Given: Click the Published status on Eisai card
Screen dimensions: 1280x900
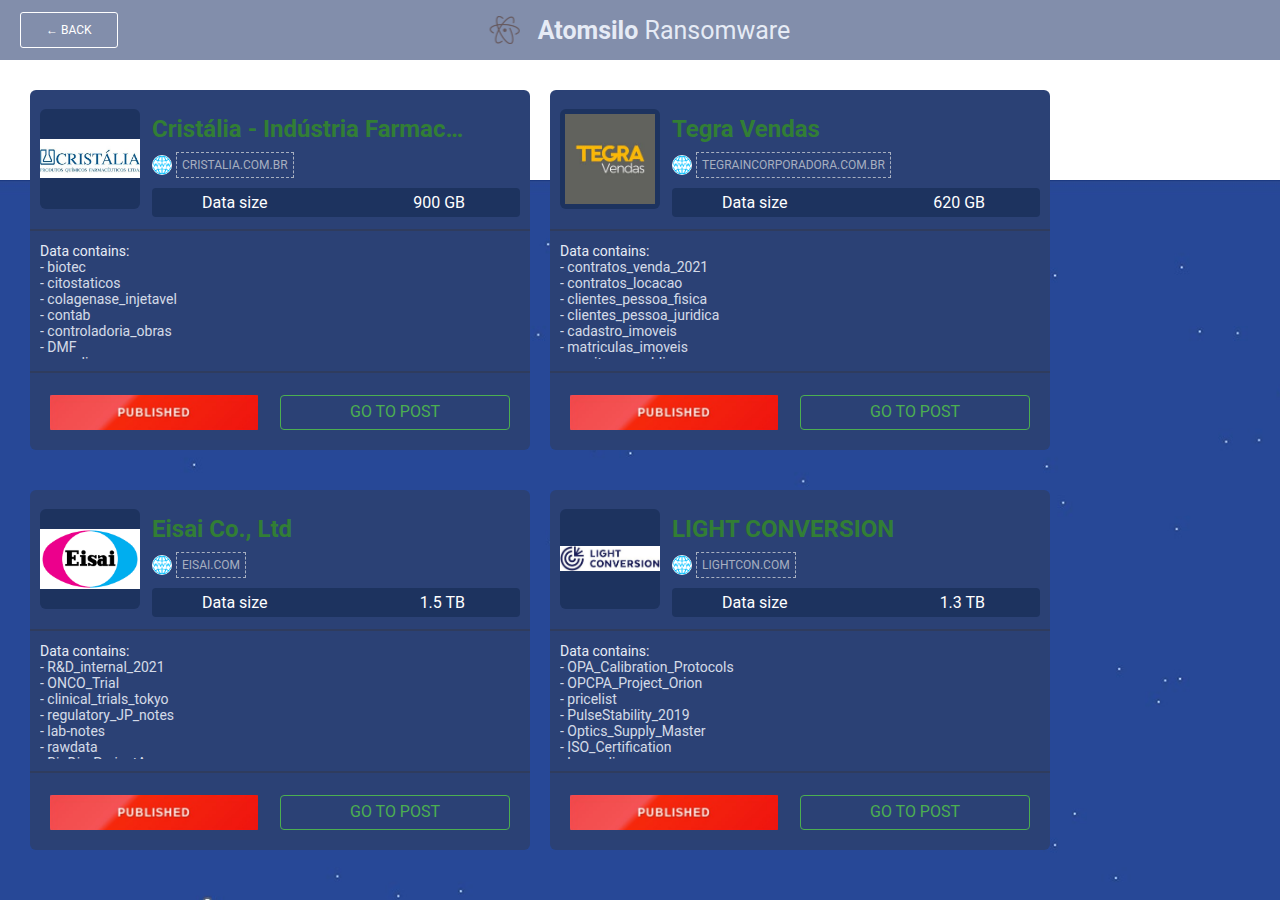Looking at the screenshot, I should [154, 812].
